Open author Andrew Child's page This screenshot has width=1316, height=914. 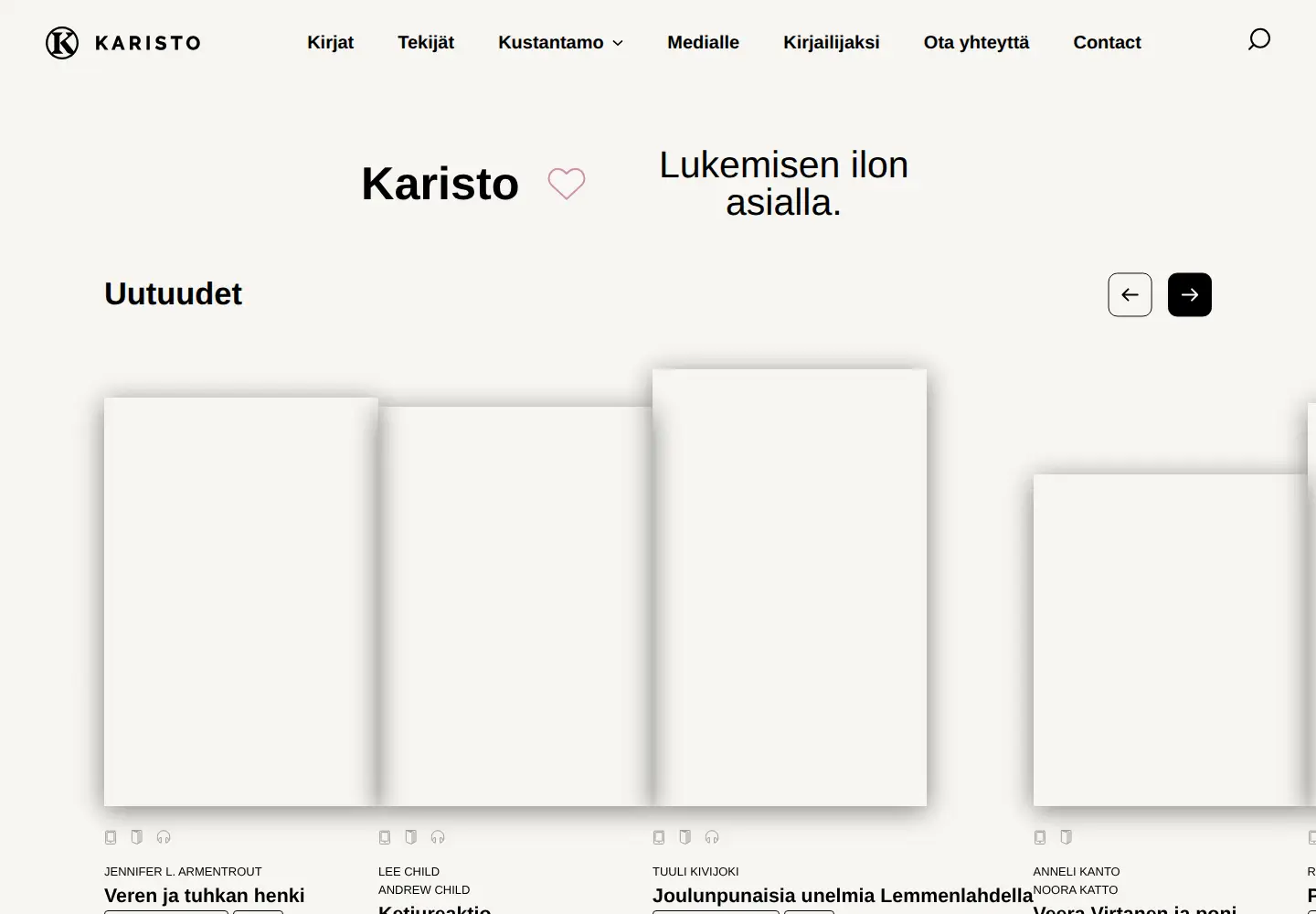pyautogui.click(x=424, y=890)
